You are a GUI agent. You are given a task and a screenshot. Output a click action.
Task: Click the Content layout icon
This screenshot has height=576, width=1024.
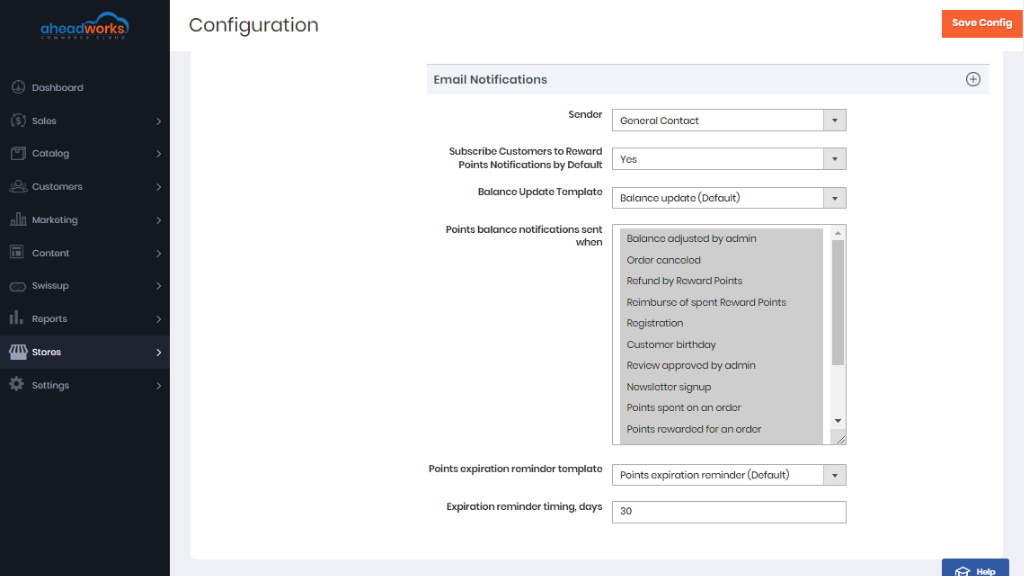point(17,252)
